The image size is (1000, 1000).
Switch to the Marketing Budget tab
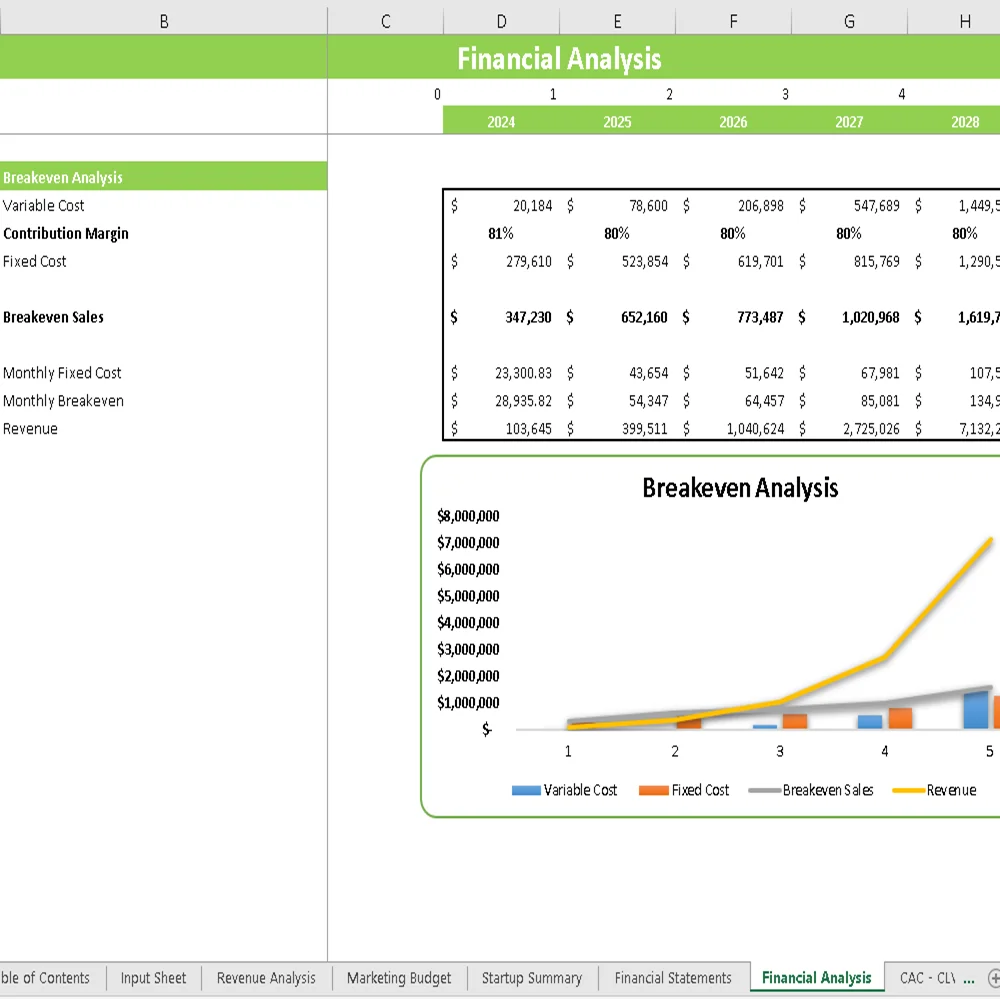pos(398,978)
